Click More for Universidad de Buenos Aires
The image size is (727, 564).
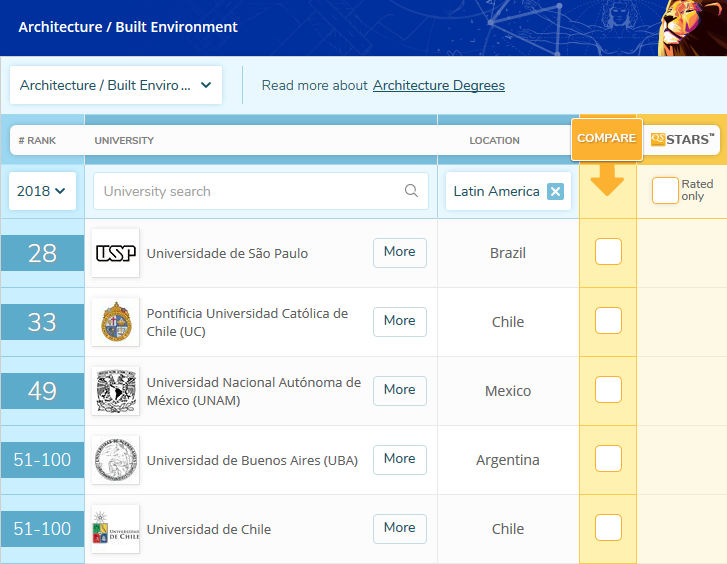pyautogui.click(x=400, y=460)
